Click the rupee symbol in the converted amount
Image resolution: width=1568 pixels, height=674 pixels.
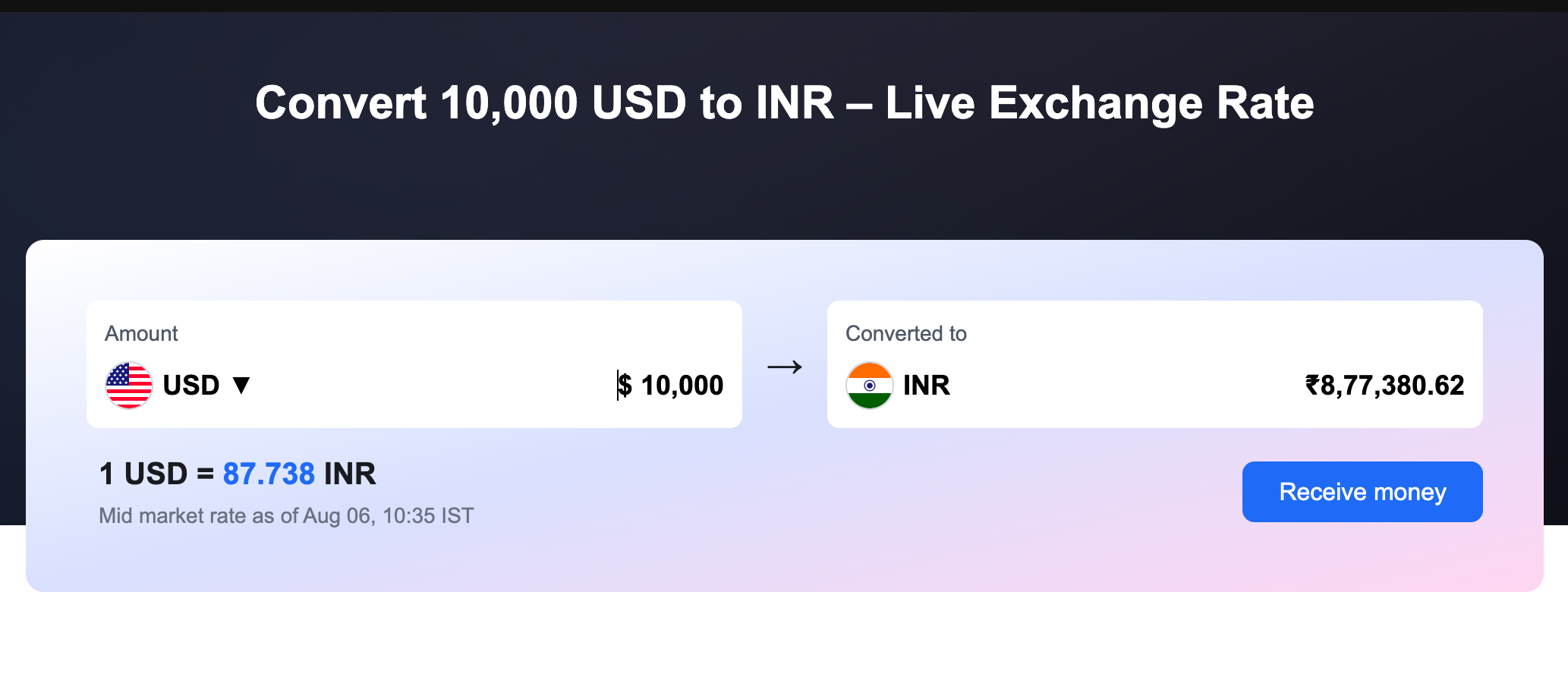coord(1312,386)
